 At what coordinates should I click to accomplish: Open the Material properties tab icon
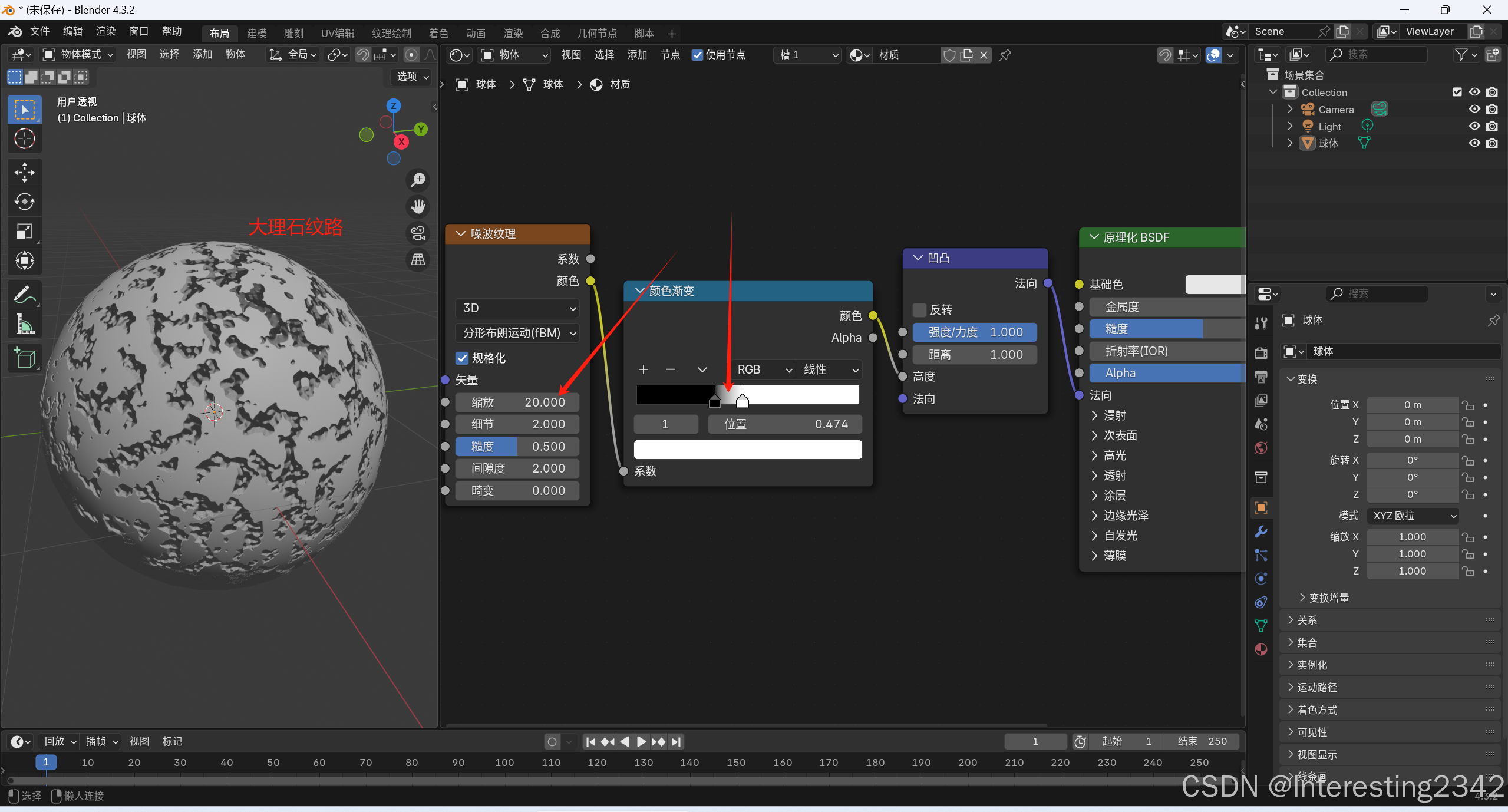pos(1260,649)
